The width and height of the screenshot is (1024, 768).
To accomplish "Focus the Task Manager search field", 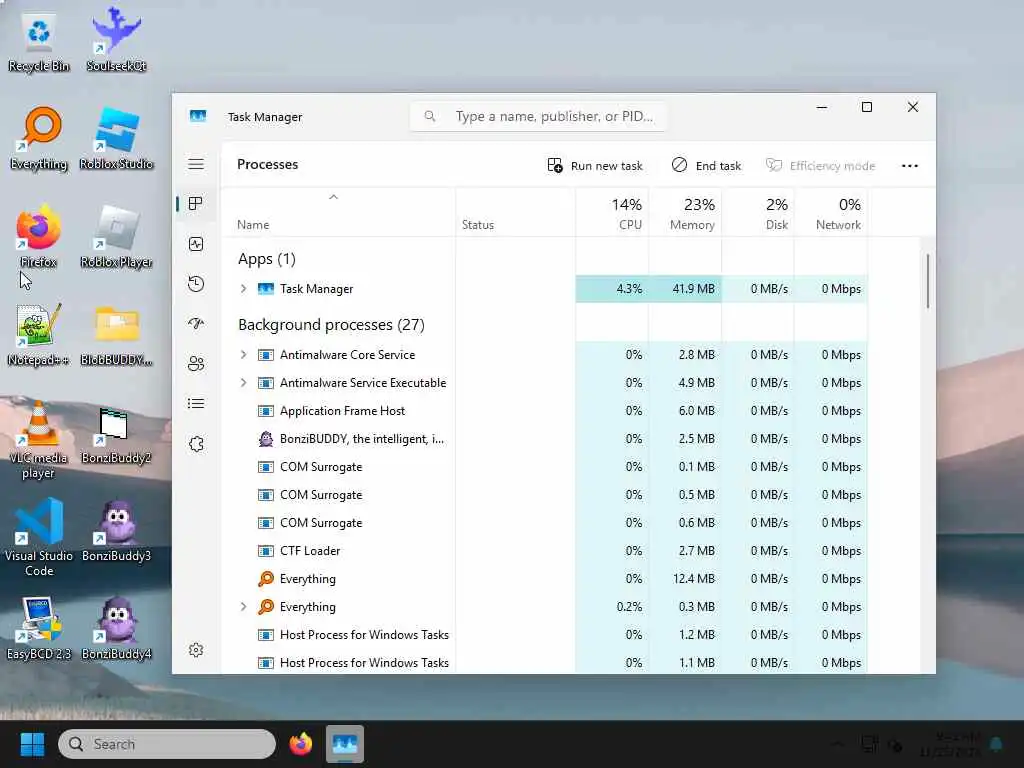I will [x=537, y=116].
